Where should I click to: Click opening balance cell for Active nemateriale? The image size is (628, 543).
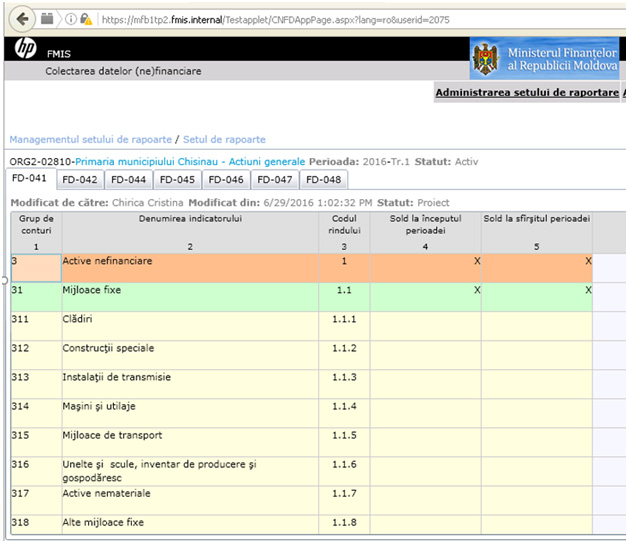click(425, 501)
